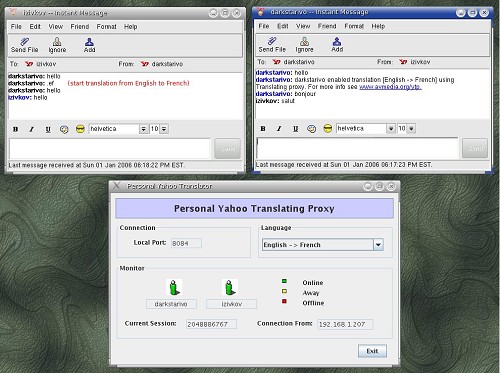Click Yahoo icon next to From darkstarivo
This screenshot has width=500, height=373.
[144, 64]
